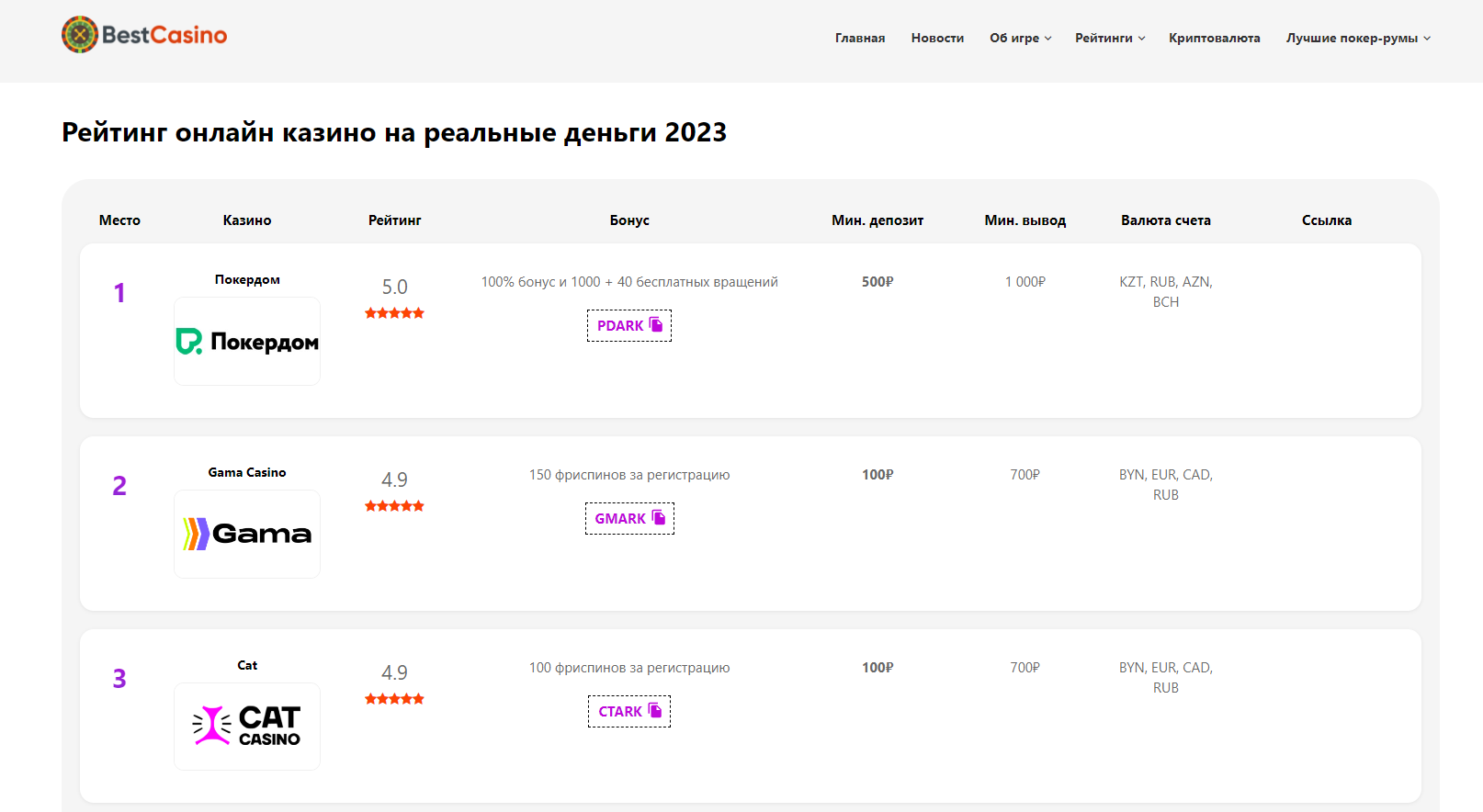The image size is (1483, 812).
Task: Click the 4.9 rating in Cat row
Action: coord(394,672)
